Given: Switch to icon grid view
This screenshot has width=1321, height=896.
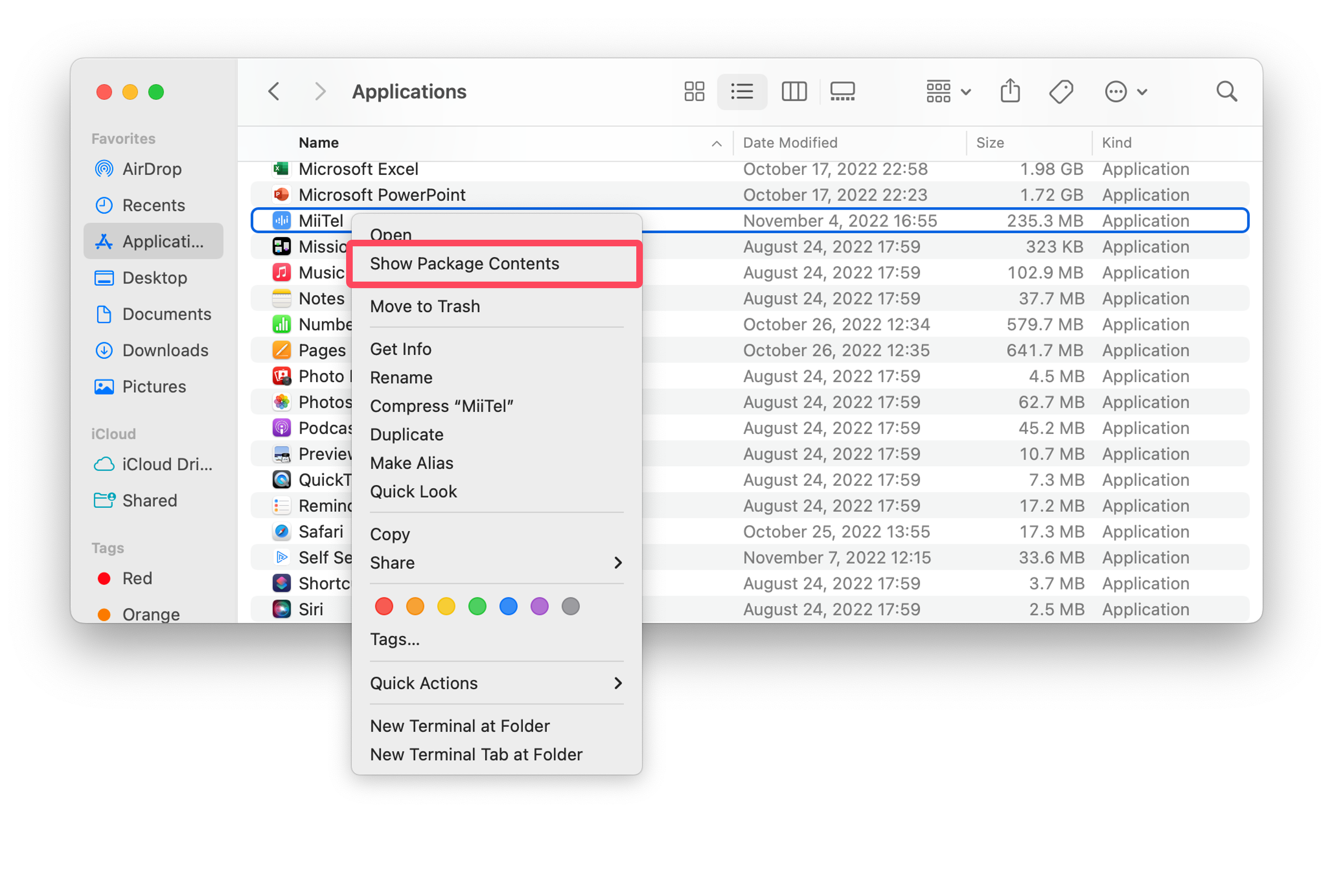Looking at the screenshot, I should click(694, 92).
